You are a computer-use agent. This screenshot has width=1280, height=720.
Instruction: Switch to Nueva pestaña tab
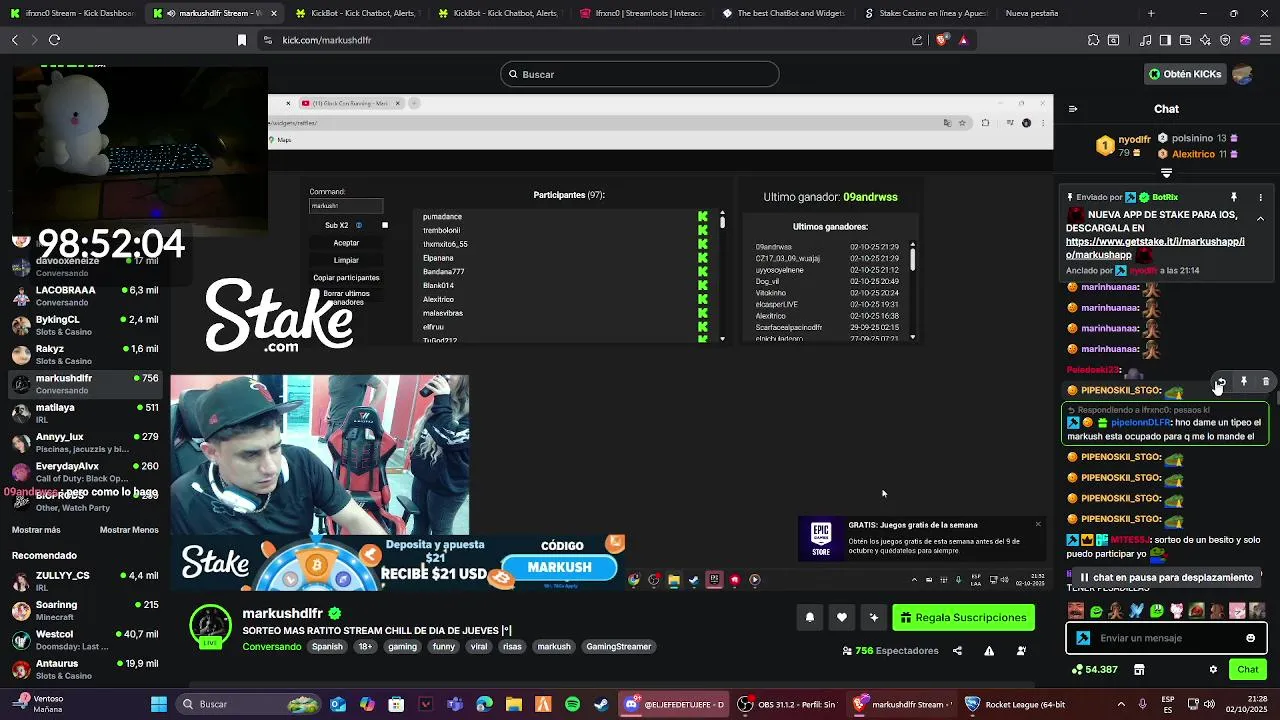[x=1032, y=13]
